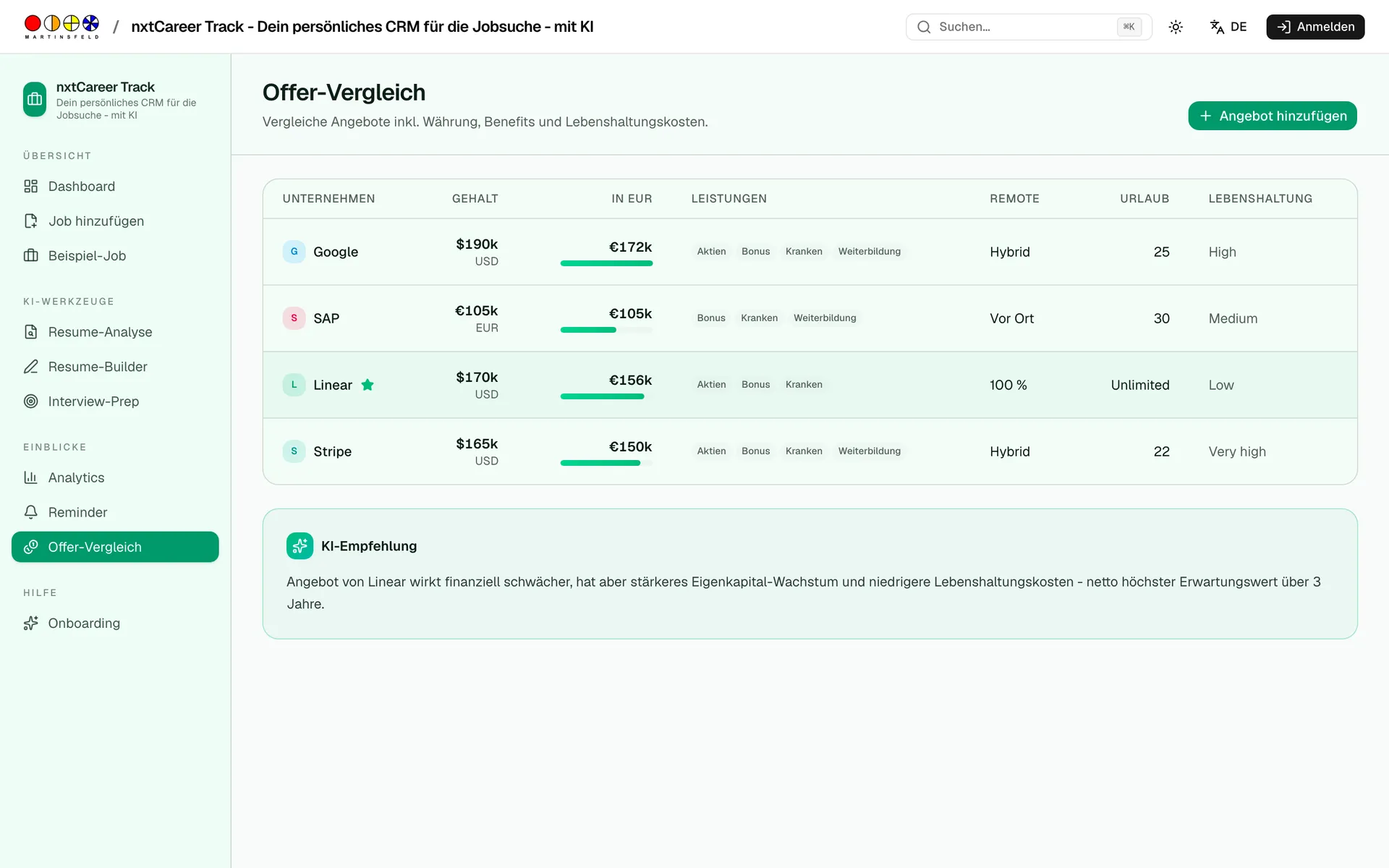Open the DE language switcher
This screenshot has width=1389, height=868.
(1228, 27)
